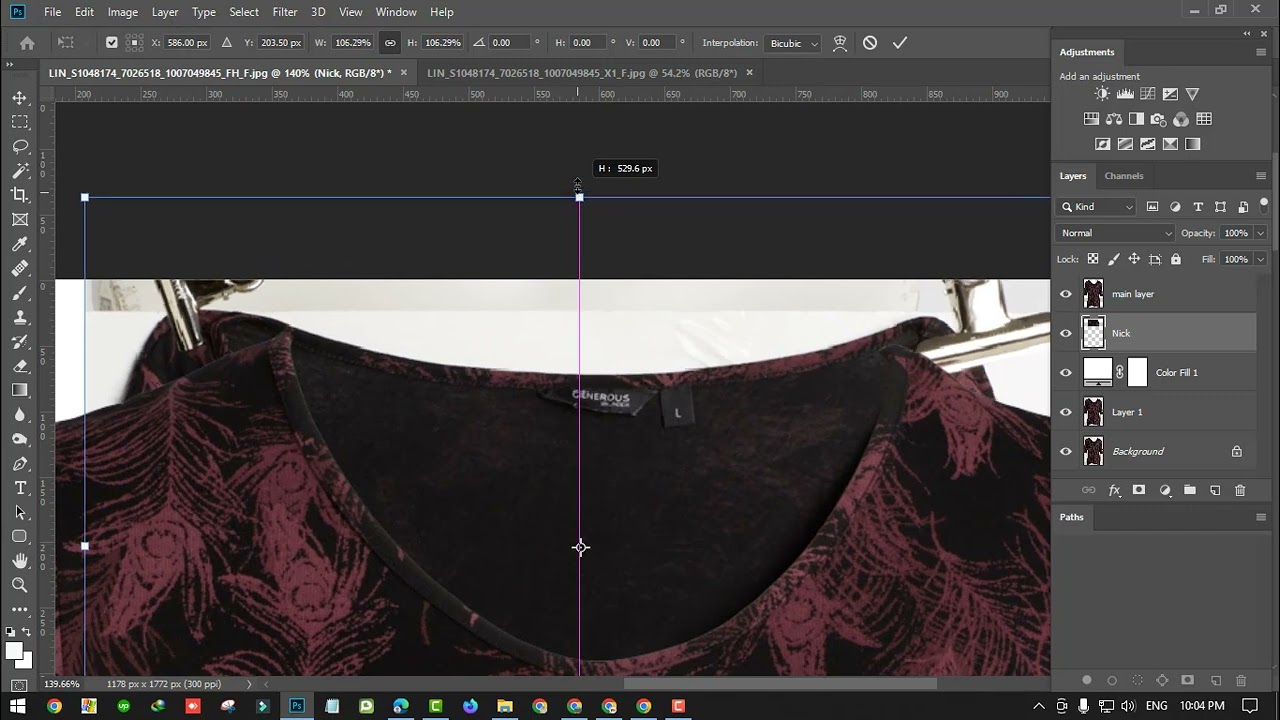Viewport: 1280px width, 720px height.
Task: Delete layer with the trash icon
Action: click(1240, 490)
